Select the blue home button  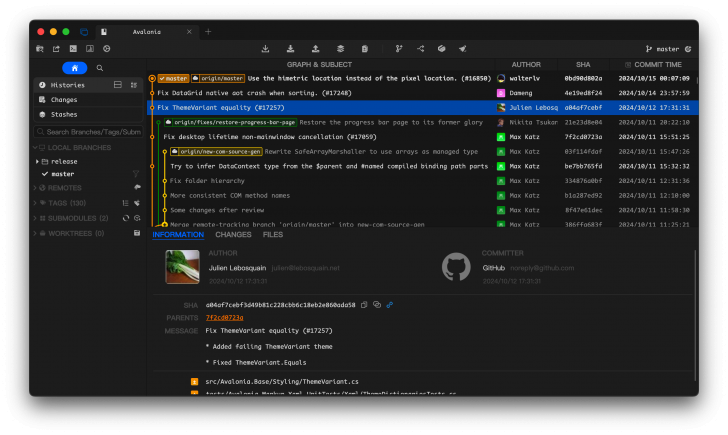pos(75,68)
